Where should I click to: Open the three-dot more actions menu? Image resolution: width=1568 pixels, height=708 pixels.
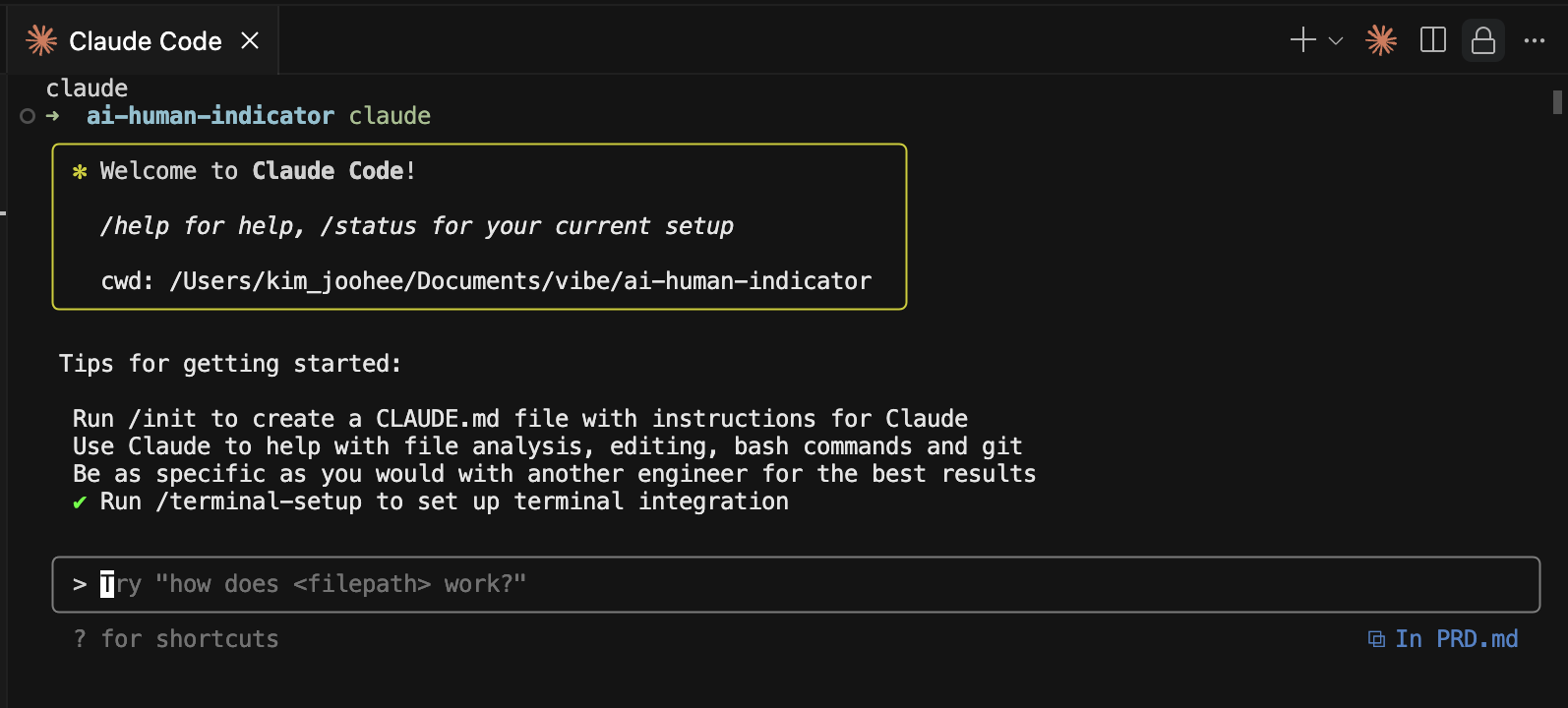[x=1534, y=41]
